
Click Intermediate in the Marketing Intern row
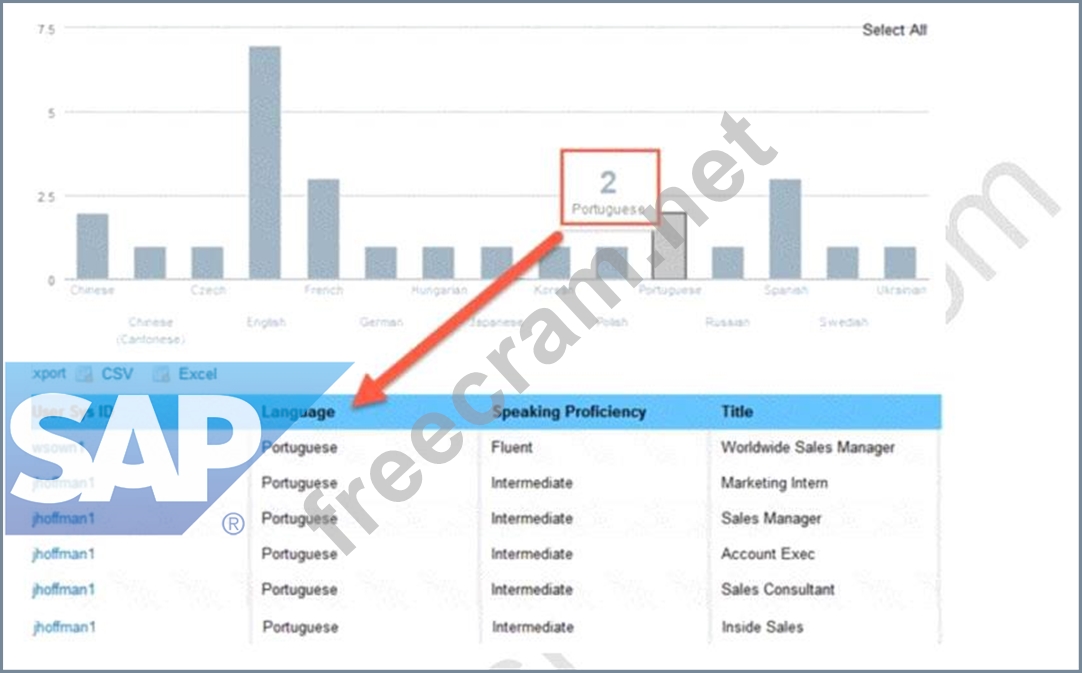[532, 483]
